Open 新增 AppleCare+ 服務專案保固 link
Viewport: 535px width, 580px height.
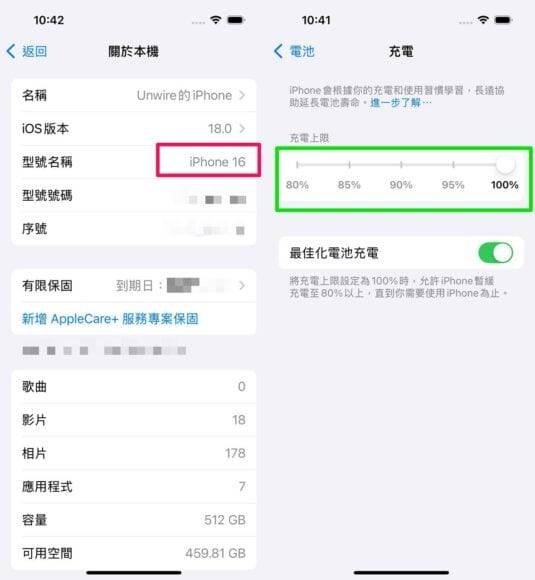point(110,319)
